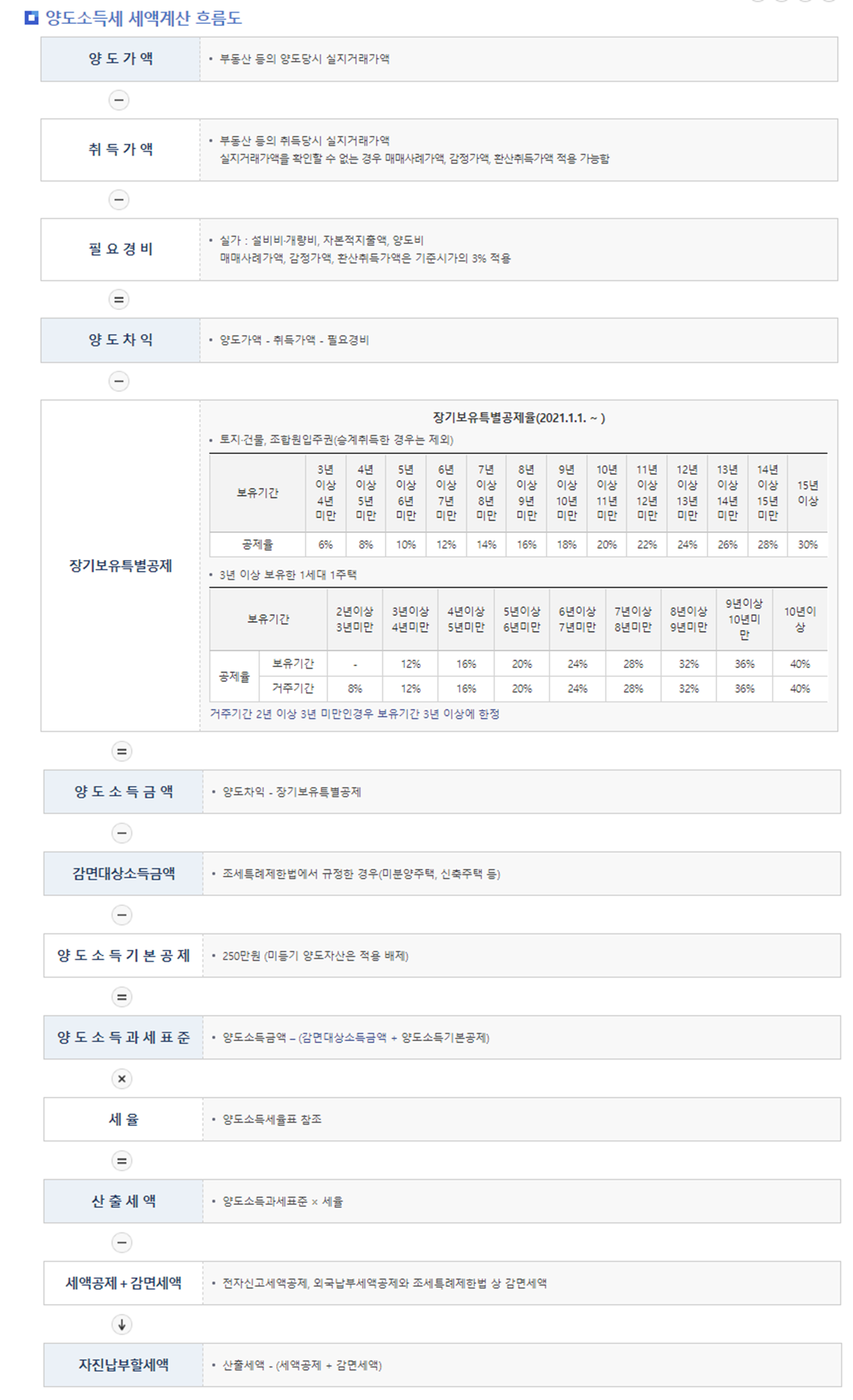This screenshot has width=853, height=1400.
Task: Click the text 부동산 등의 양도당시 실지거래가액
Action: coord(305,59)
